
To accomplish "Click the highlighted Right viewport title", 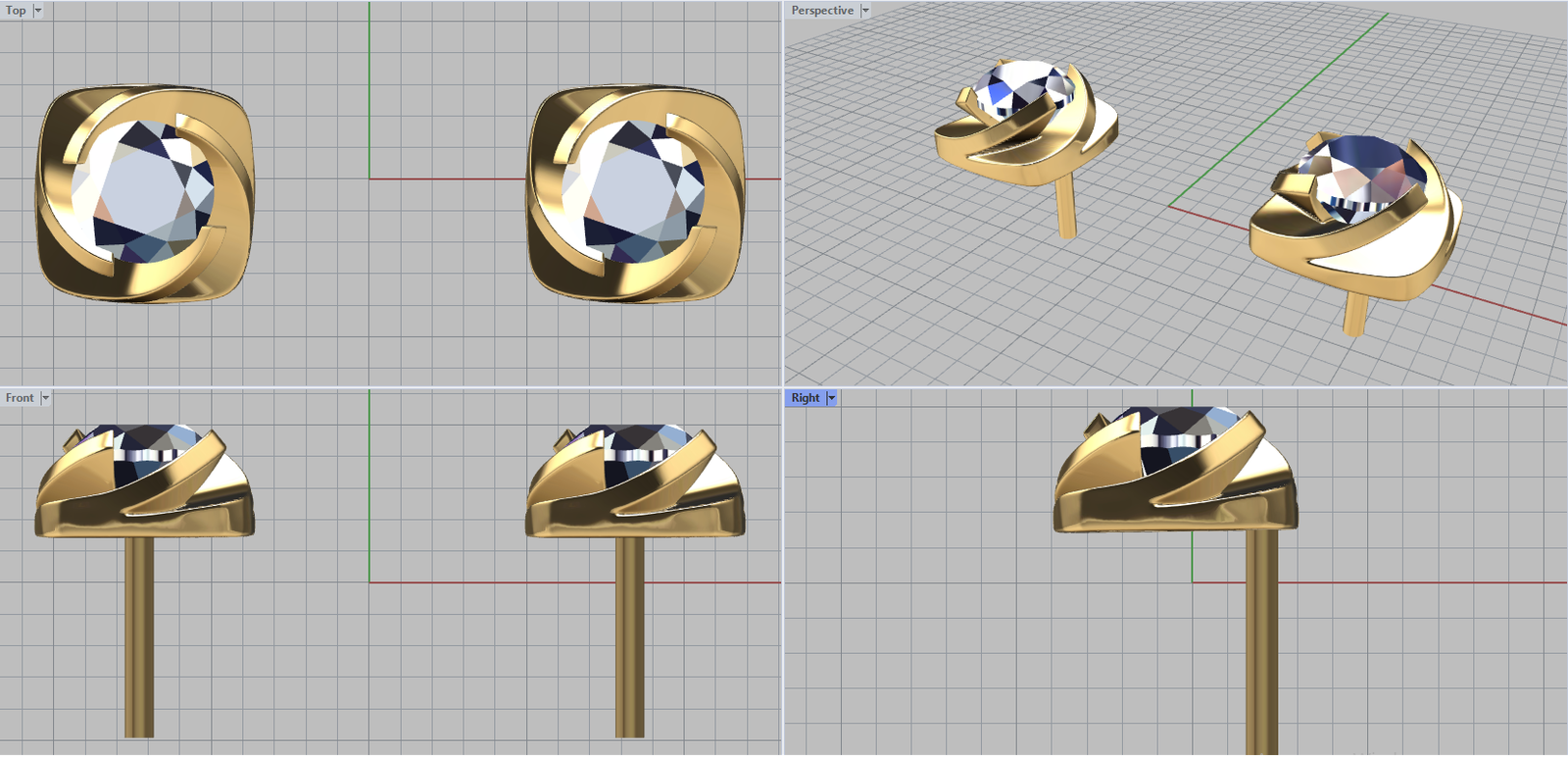I will tap(805, 398).
